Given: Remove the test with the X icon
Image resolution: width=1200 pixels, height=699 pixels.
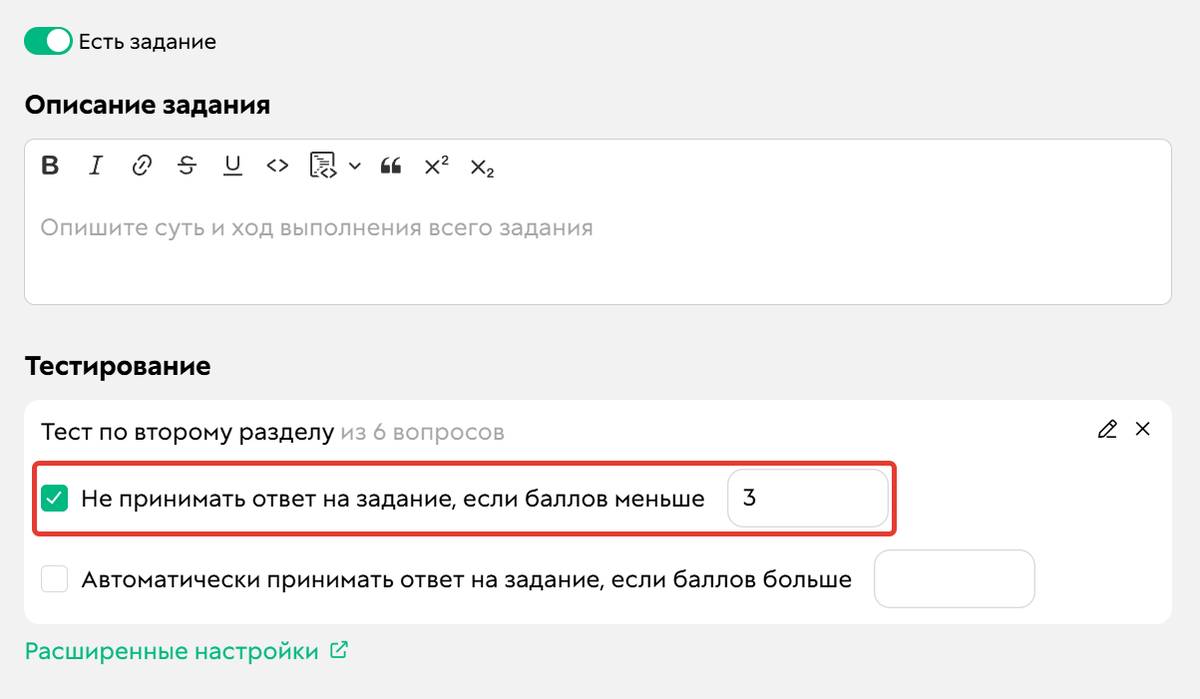Looking at the screenshot, I should 1143,429.
